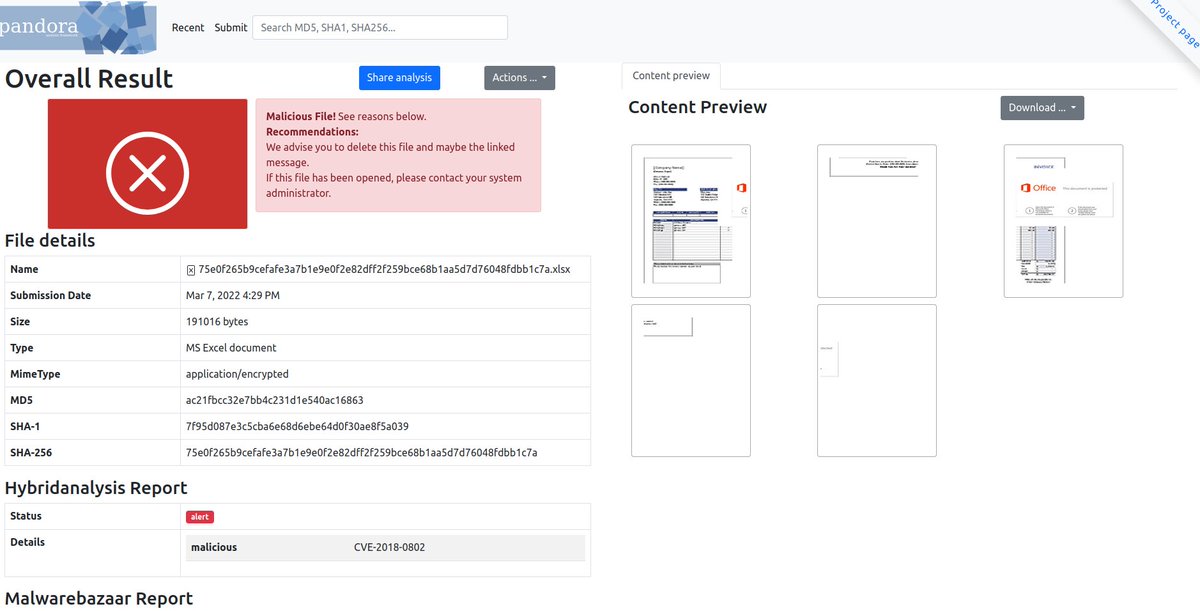Click the Overall Result heading
Screen dimensions: 1200x611
point(89,79)
